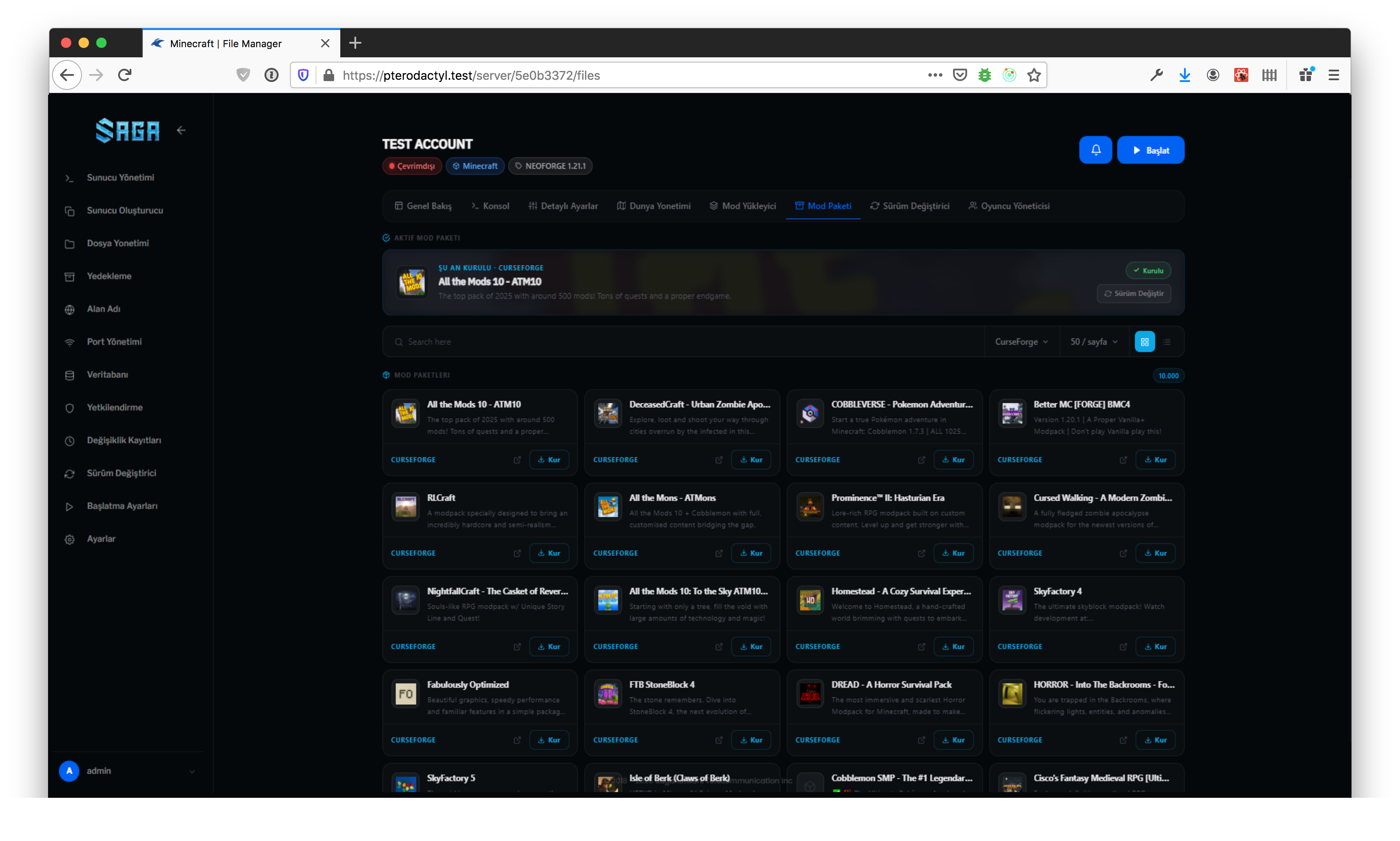Screen dimensions: 1400x841
Task: Open external link icon on SkyFactory 4 card
Action: 1123,647
